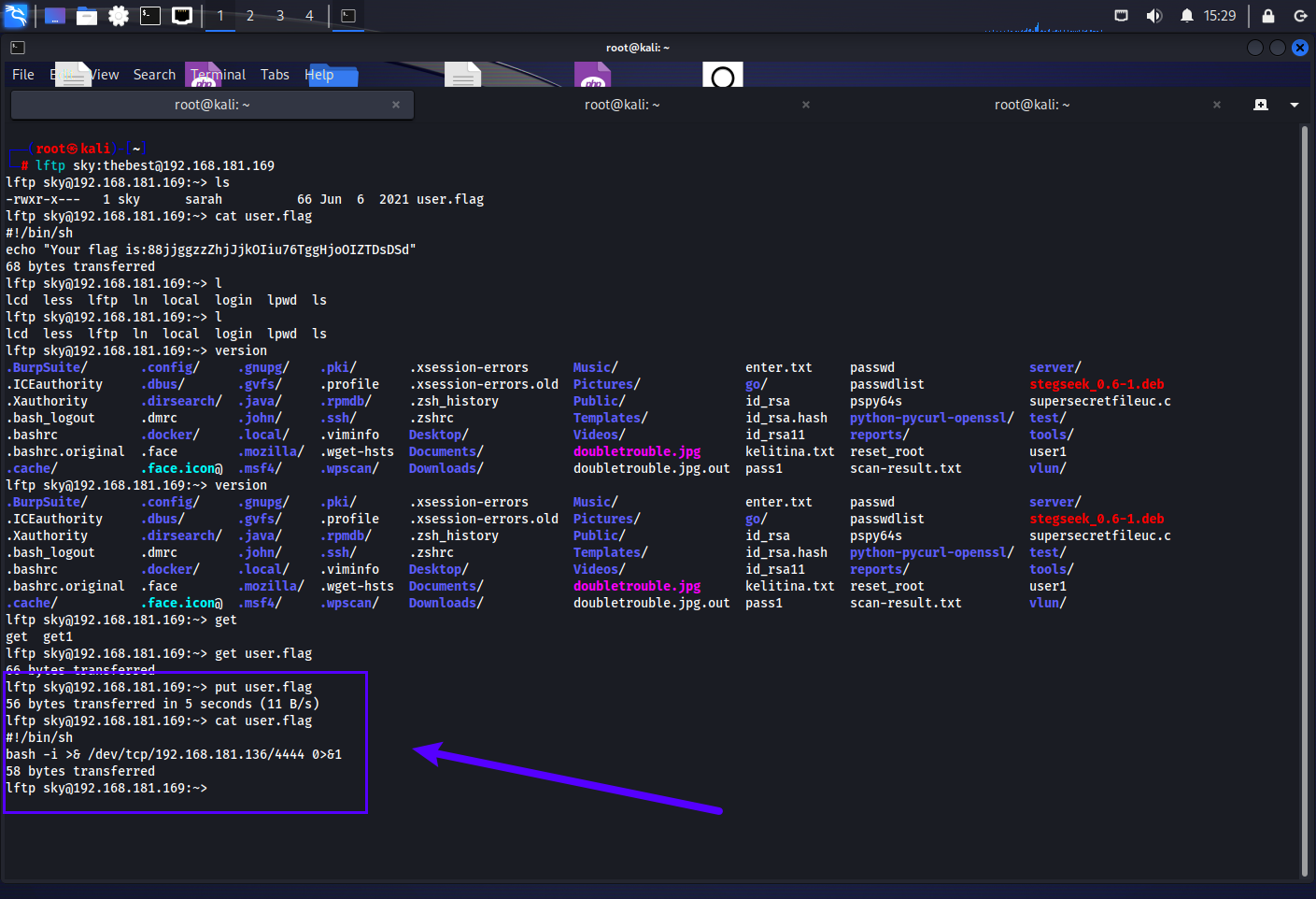The height and width of the screenshot is (899, 1316).
Task: Close the second root@kali tab
Action: pyautogui.click(x=806, y=105)
